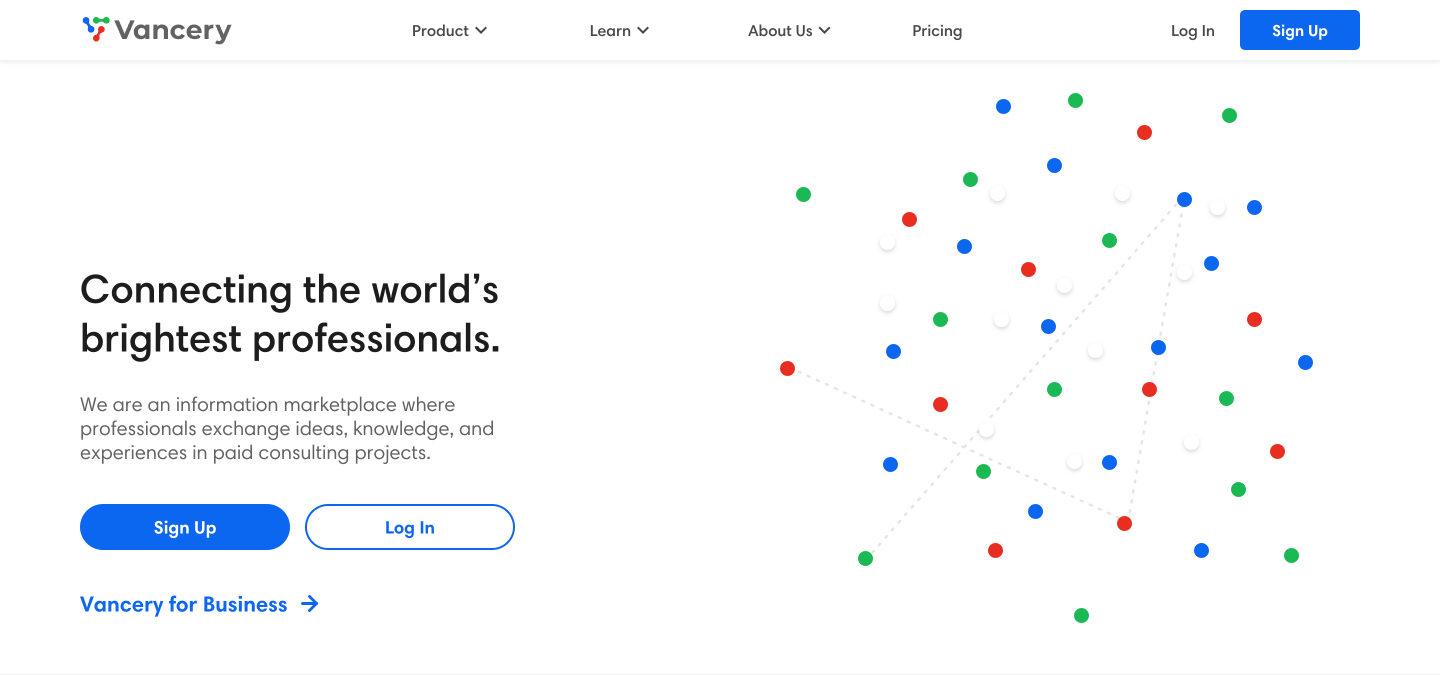Click the red dot at far left of network graphic

[787, 368]
